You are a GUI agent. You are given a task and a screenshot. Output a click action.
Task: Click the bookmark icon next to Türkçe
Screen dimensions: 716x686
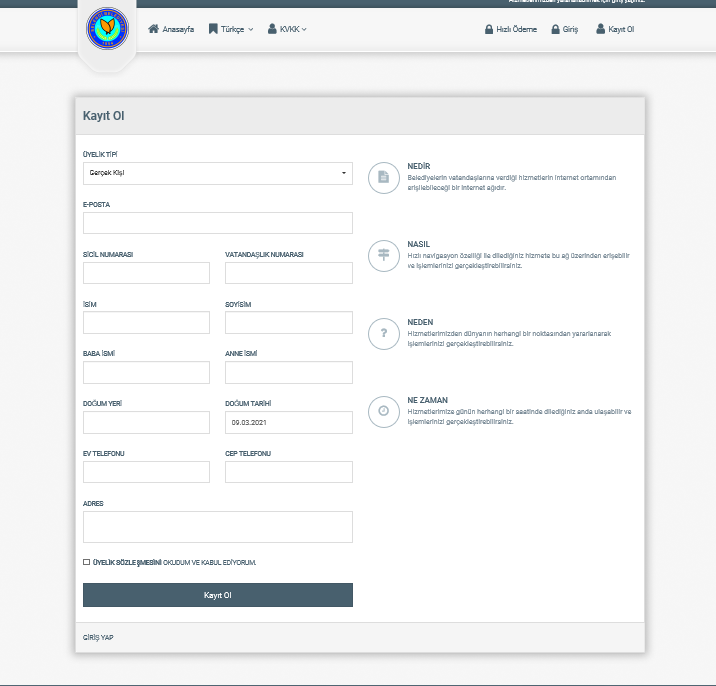point(213,29)
